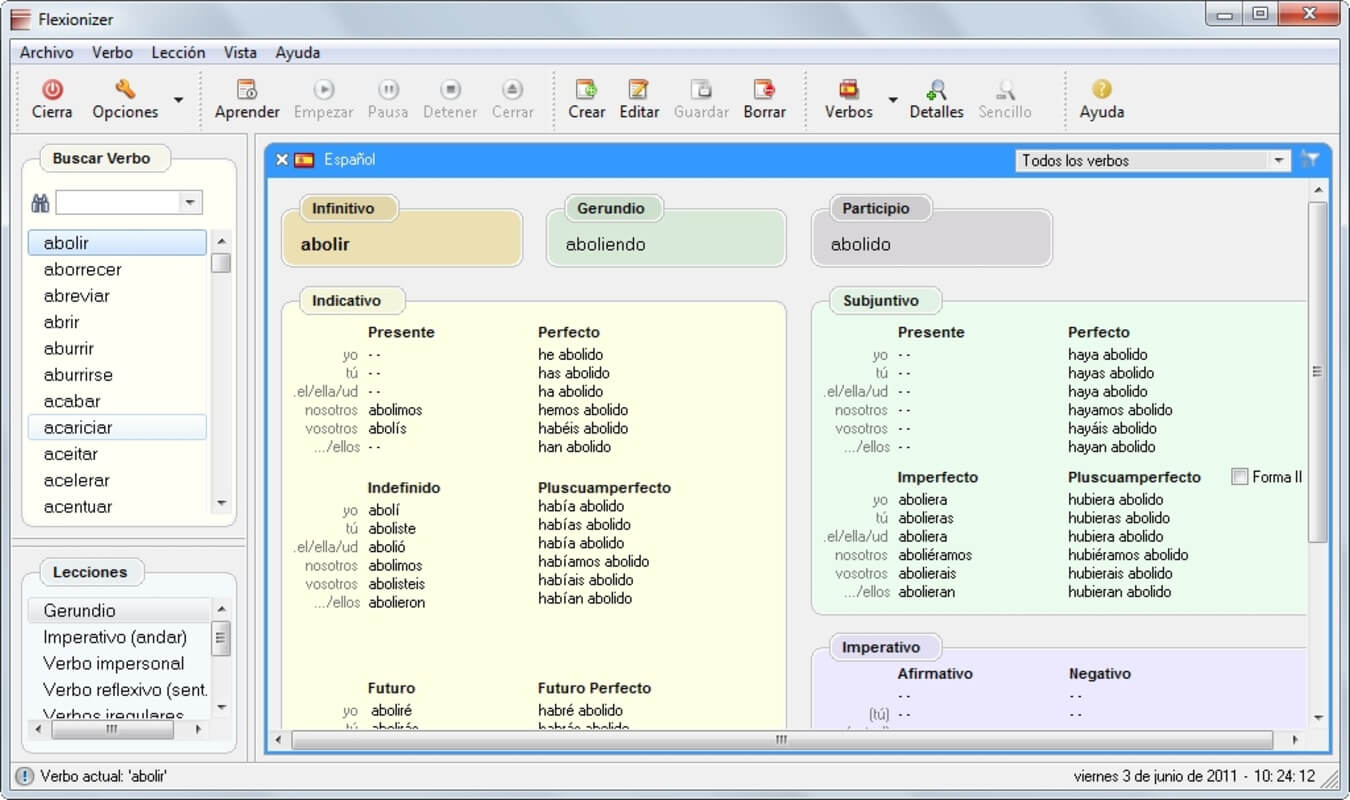1350x800 pixels.
Task: Start Aprender learning mode
Action: (x=247, y=90)
